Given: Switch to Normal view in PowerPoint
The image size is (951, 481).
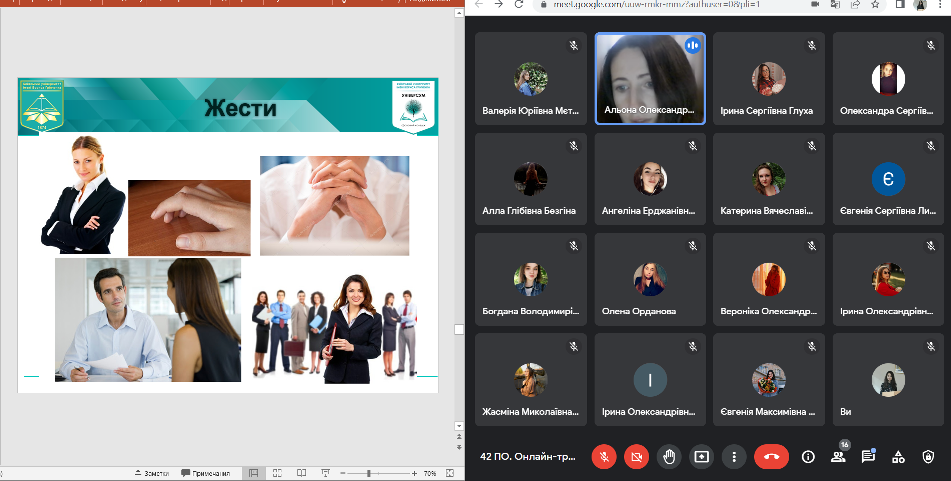Looking at the screenshot, I should (x=254, y=473).
